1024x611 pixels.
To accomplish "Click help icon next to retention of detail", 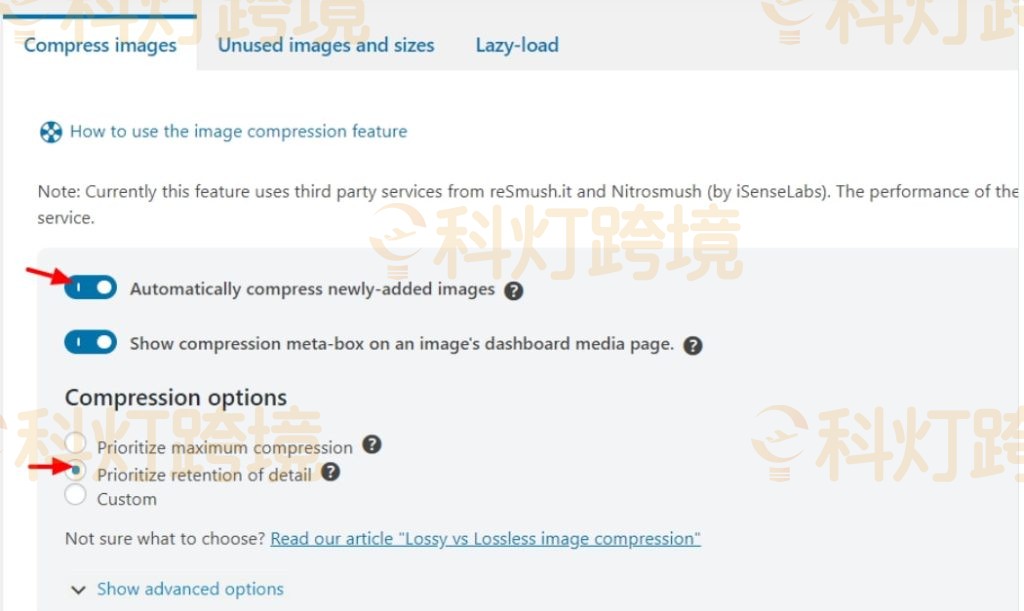I will tap(330, 472).
